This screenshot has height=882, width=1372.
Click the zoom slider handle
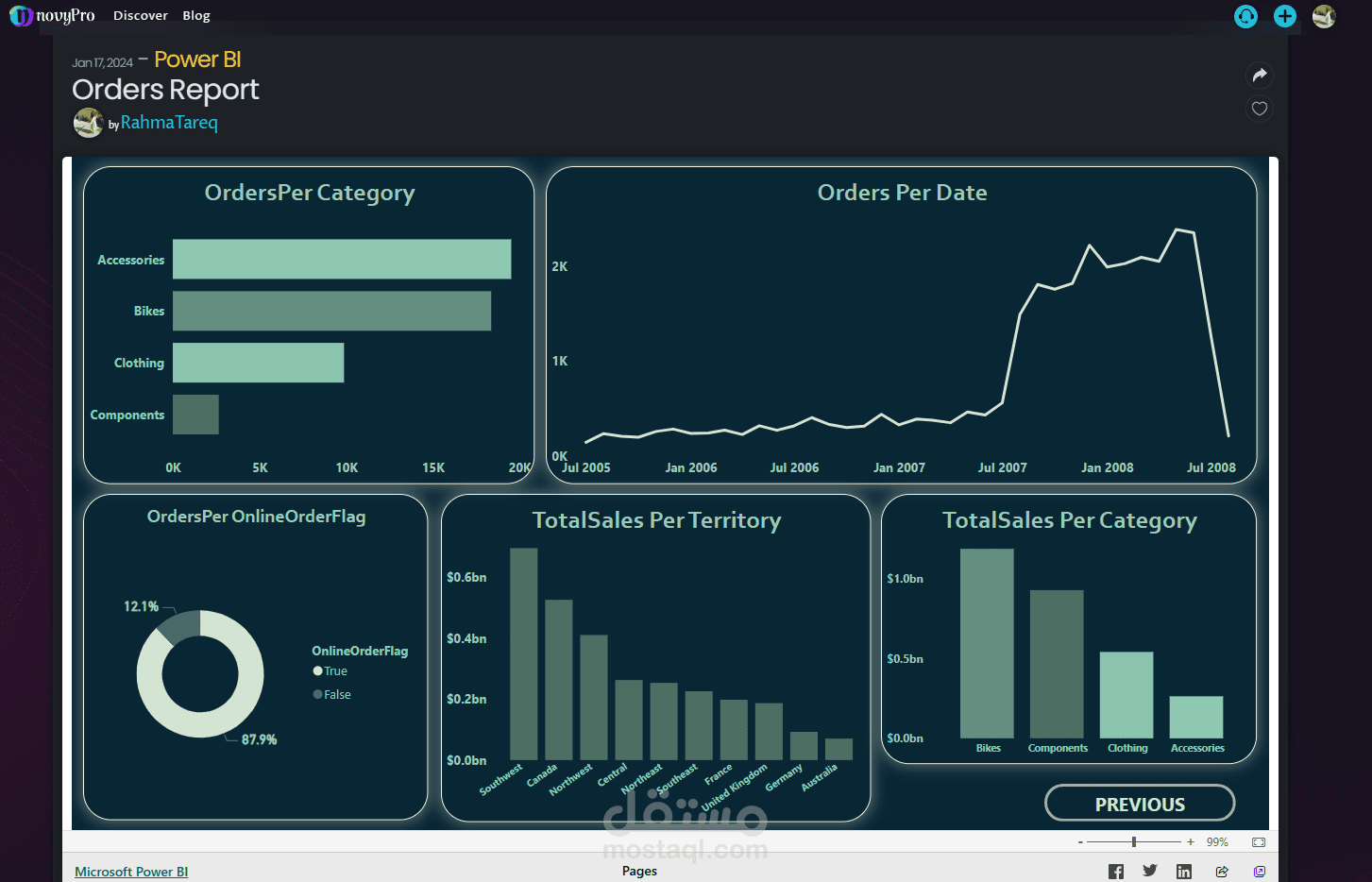point(1134,841)
